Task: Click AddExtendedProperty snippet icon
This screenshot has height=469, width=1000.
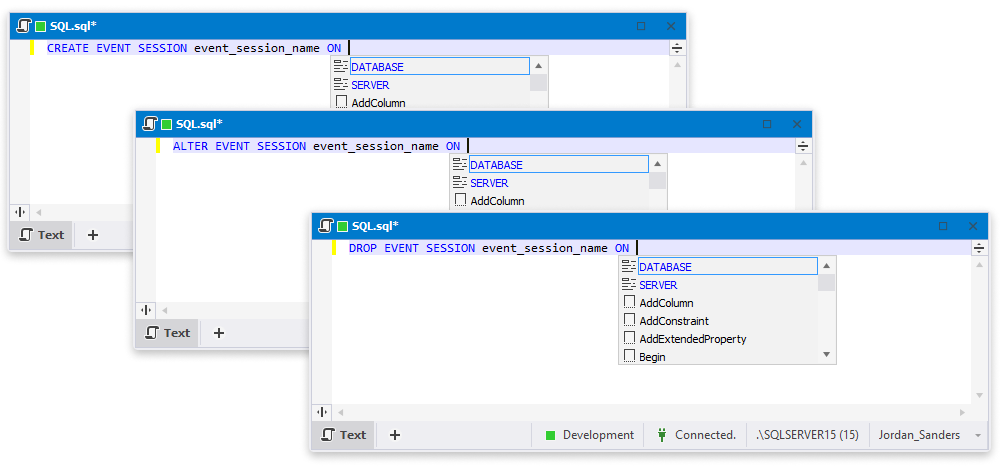Action: pos(629,338)
